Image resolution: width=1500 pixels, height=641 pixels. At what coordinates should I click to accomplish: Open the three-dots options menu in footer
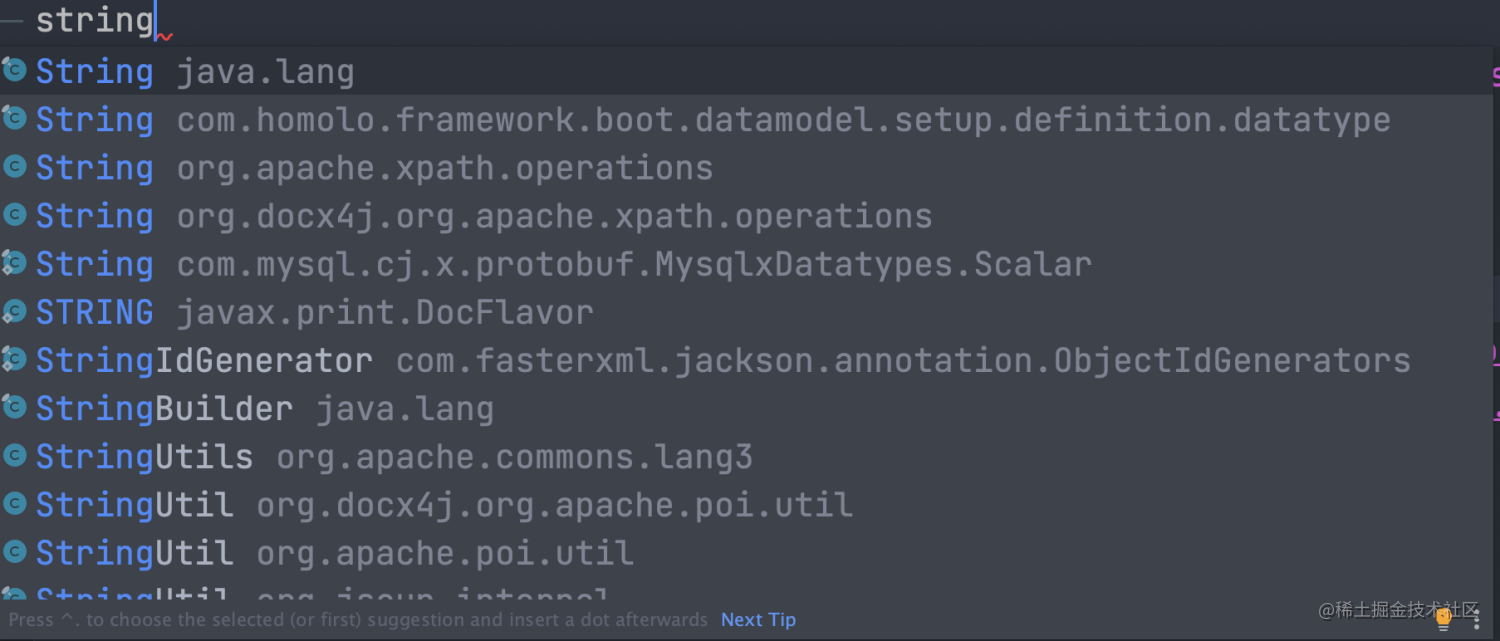1476,620
